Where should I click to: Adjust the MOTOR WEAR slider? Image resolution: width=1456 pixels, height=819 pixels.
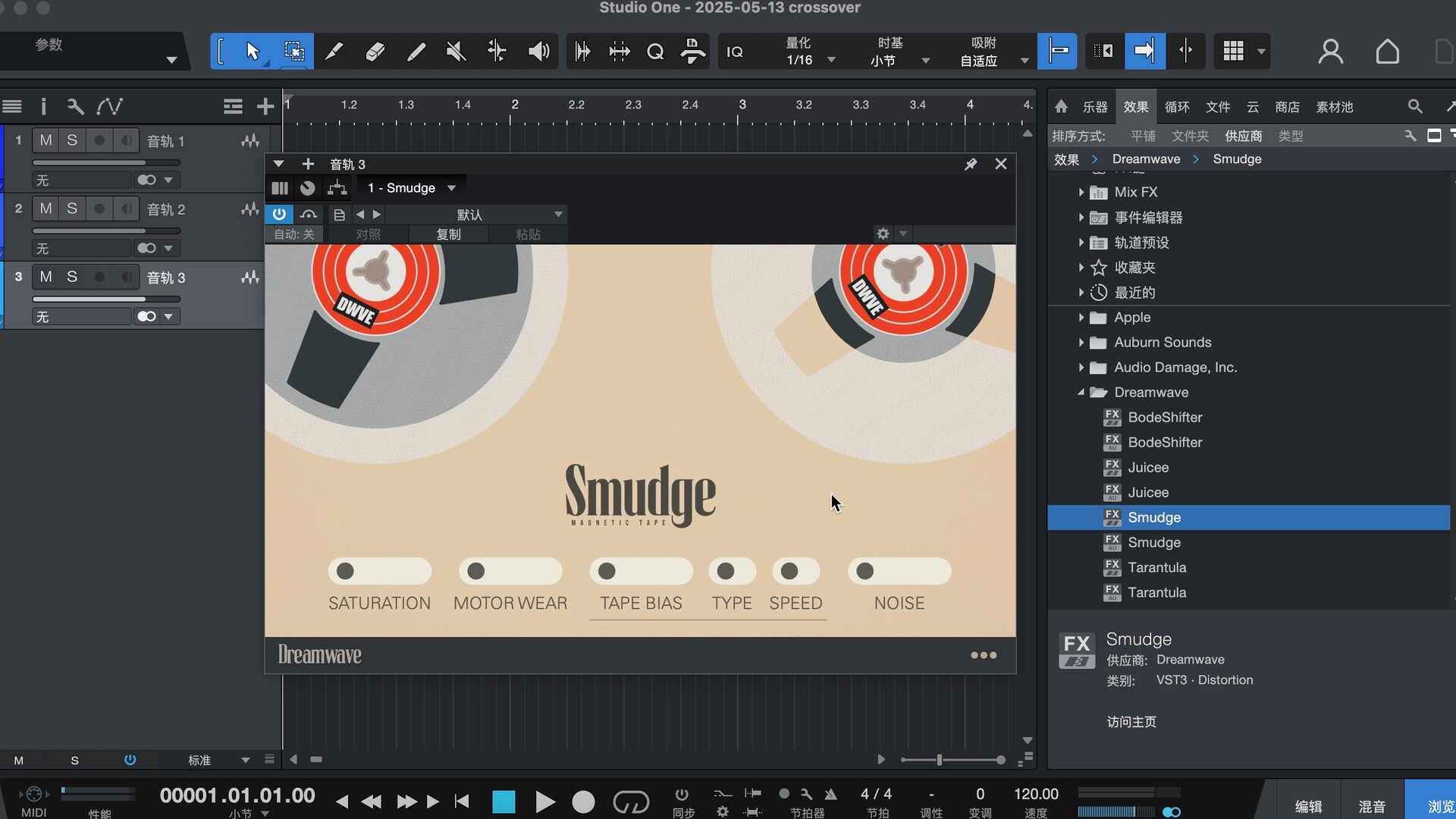(x=510, y=571)
